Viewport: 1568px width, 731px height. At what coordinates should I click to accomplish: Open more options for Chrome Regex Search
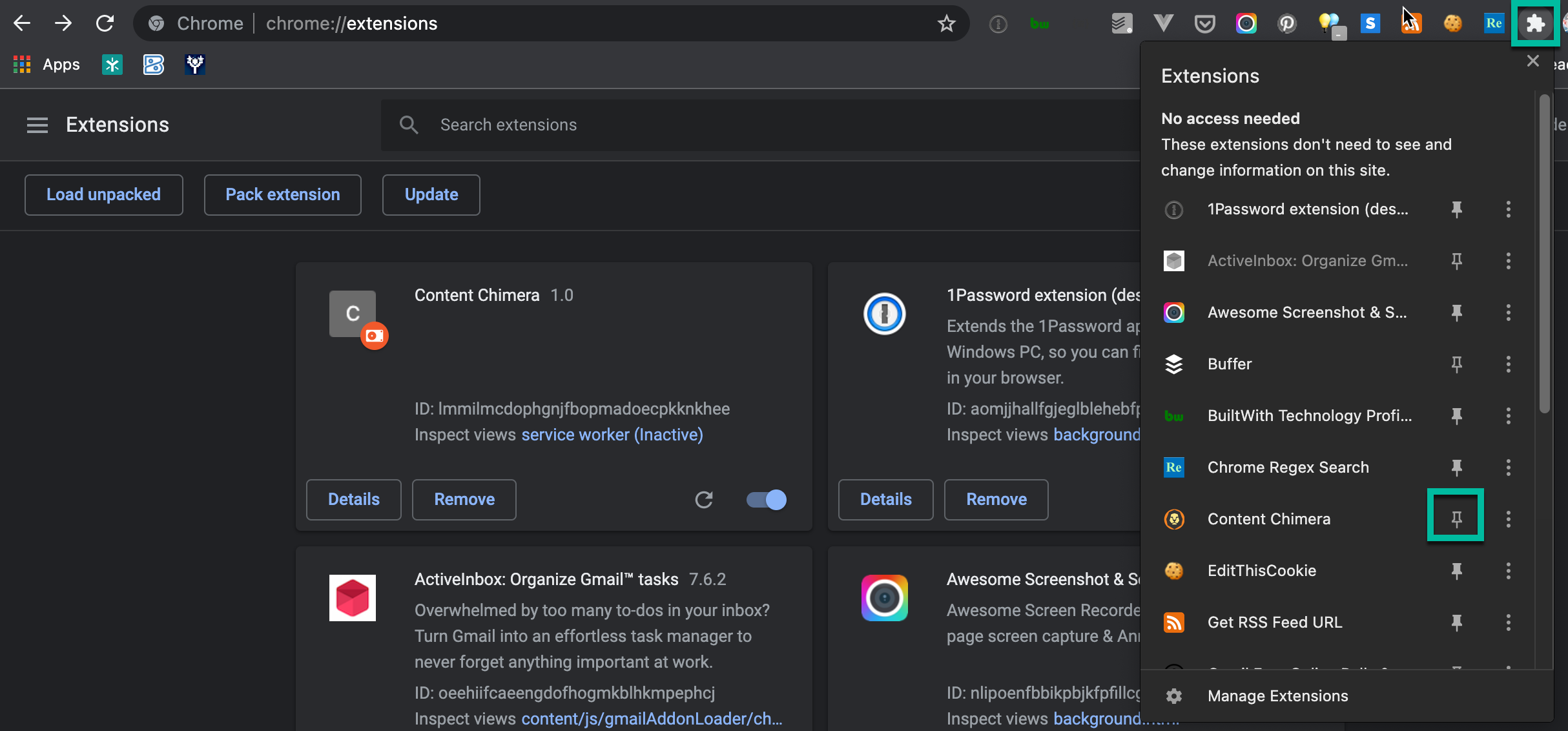[x=1508, y=468]
